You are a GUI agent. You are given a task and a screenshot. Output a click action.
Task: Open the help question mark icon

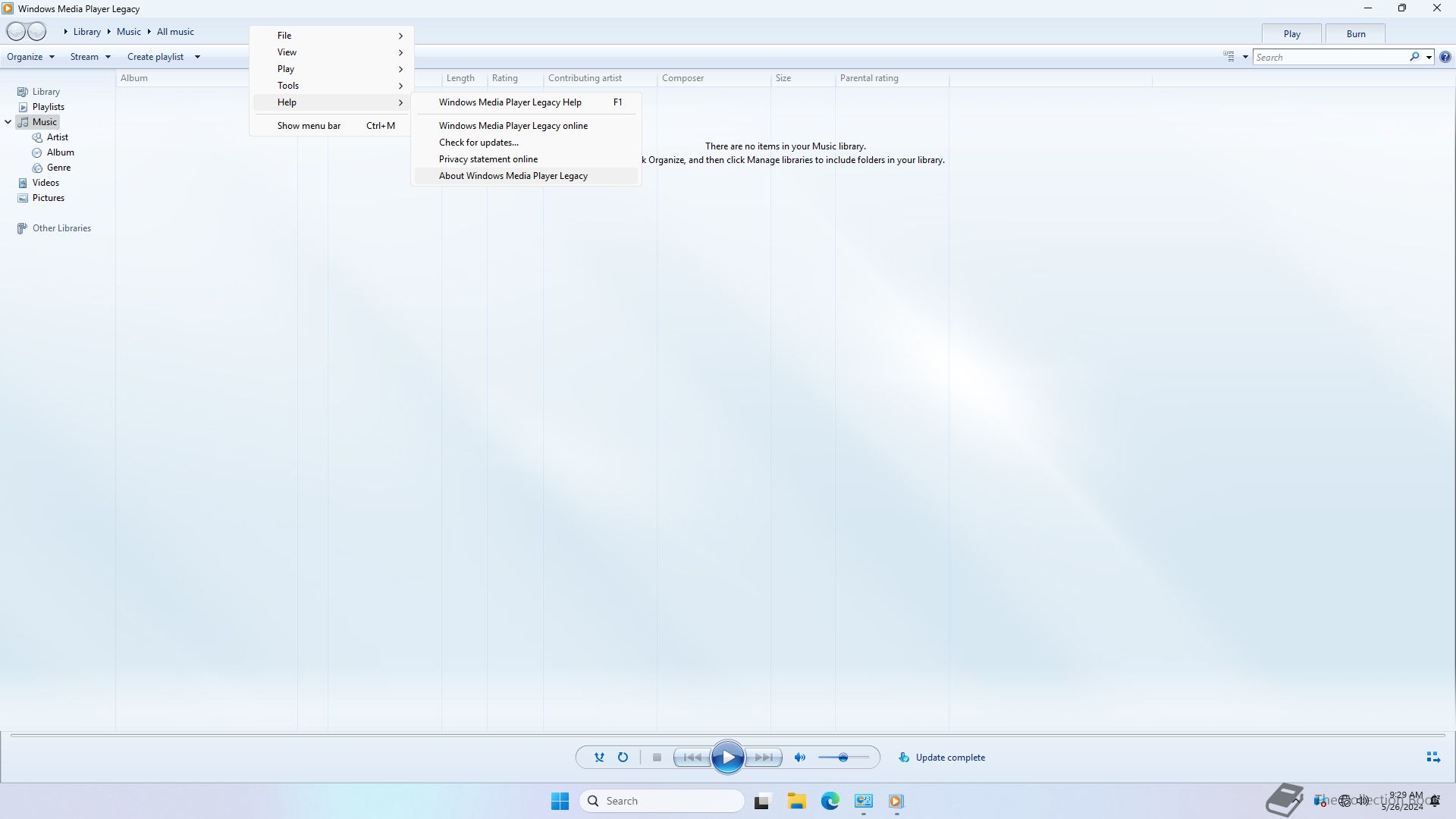tap(1445, 57)
